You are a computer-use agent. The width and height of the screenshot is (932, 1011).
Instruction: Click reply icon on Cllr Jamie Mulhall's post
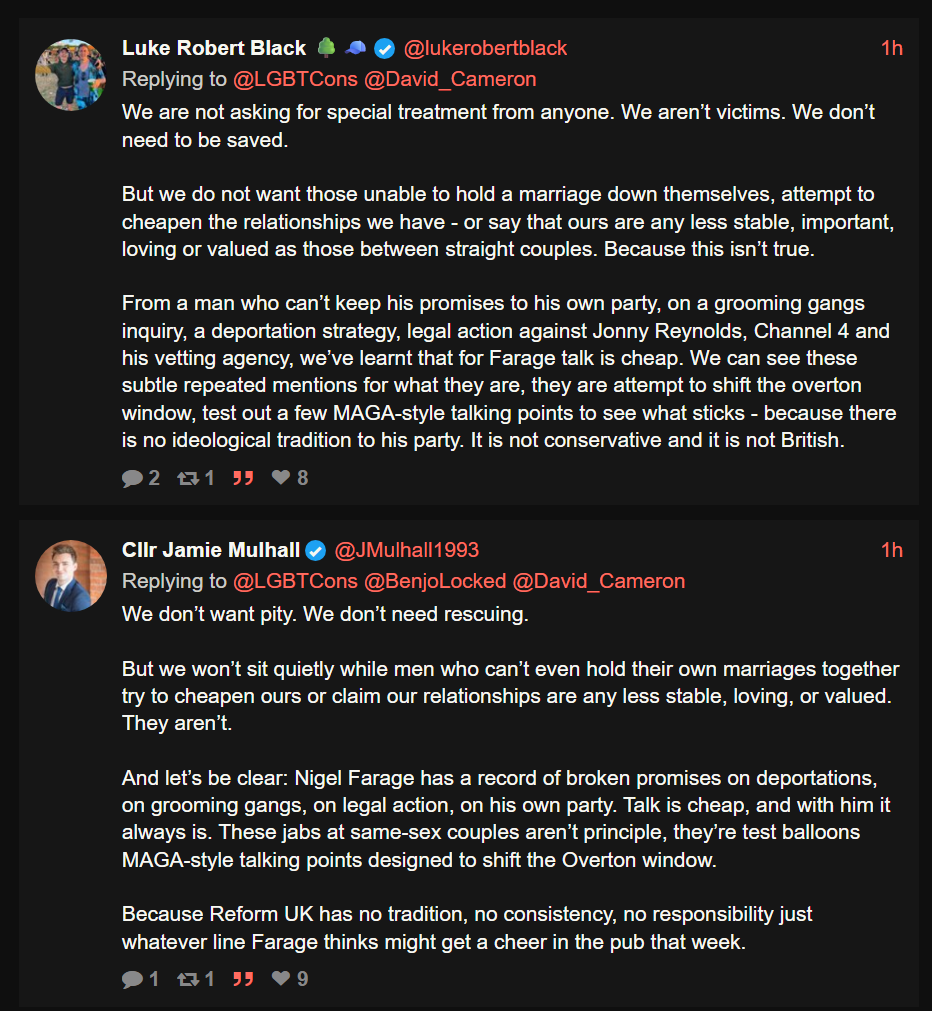(x=132, y=979)
